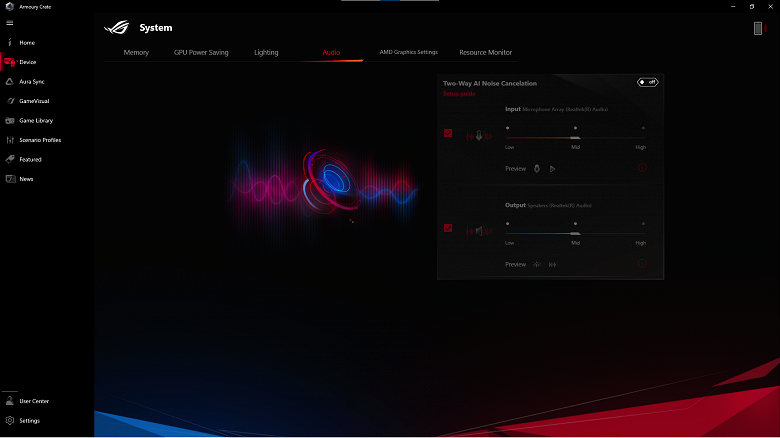Image resolution: width=780 pixels, height=438 pixels.
Task: Open GameVisual settings
Action: (x=34, y=101)
